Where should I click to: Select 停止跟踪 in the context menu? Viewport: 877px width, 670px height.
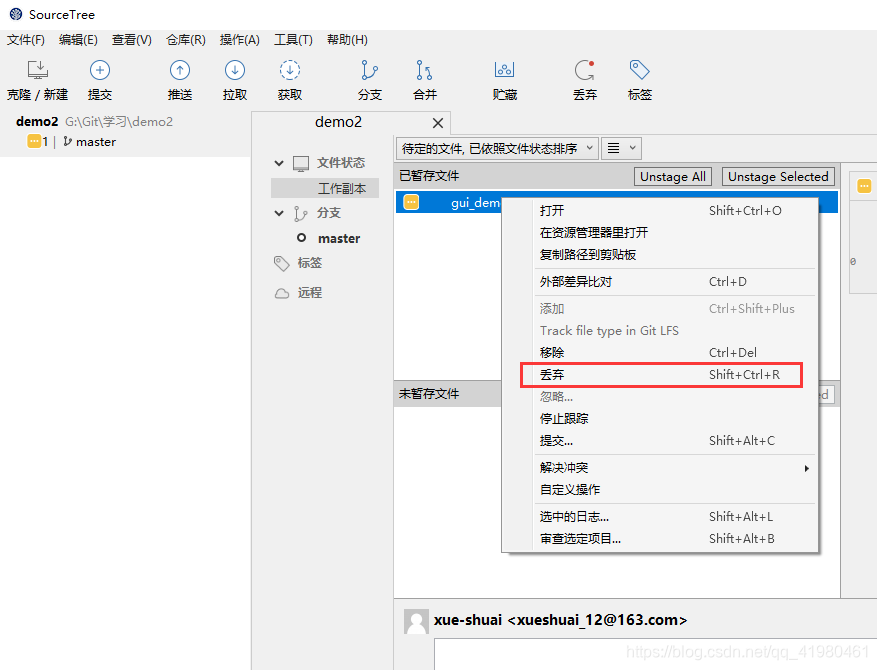pyautogui.click(x=660, y=419)
